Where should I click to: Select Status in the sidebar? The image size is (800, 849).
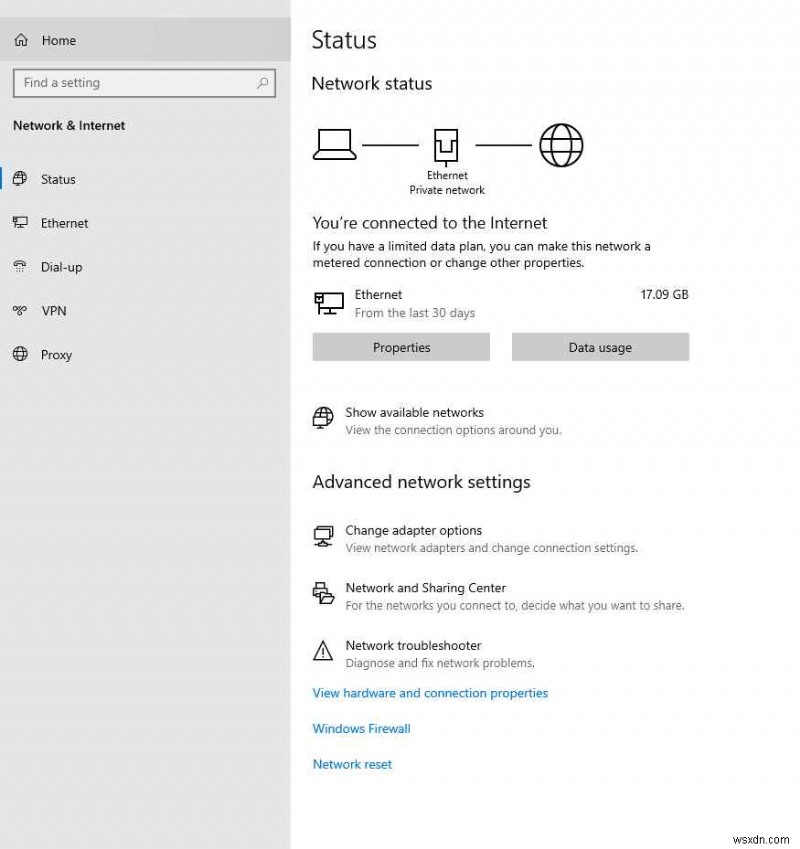pos(58,179)
